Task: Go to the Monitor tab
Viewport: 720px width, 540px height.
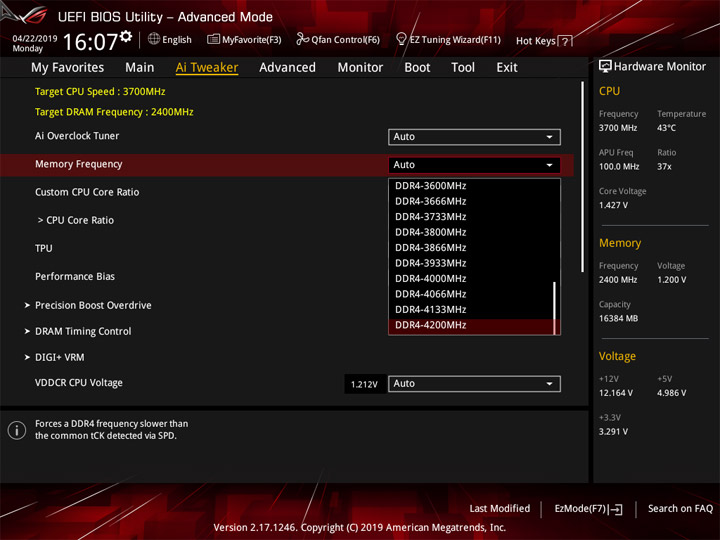Action: (x=360, y=68)
